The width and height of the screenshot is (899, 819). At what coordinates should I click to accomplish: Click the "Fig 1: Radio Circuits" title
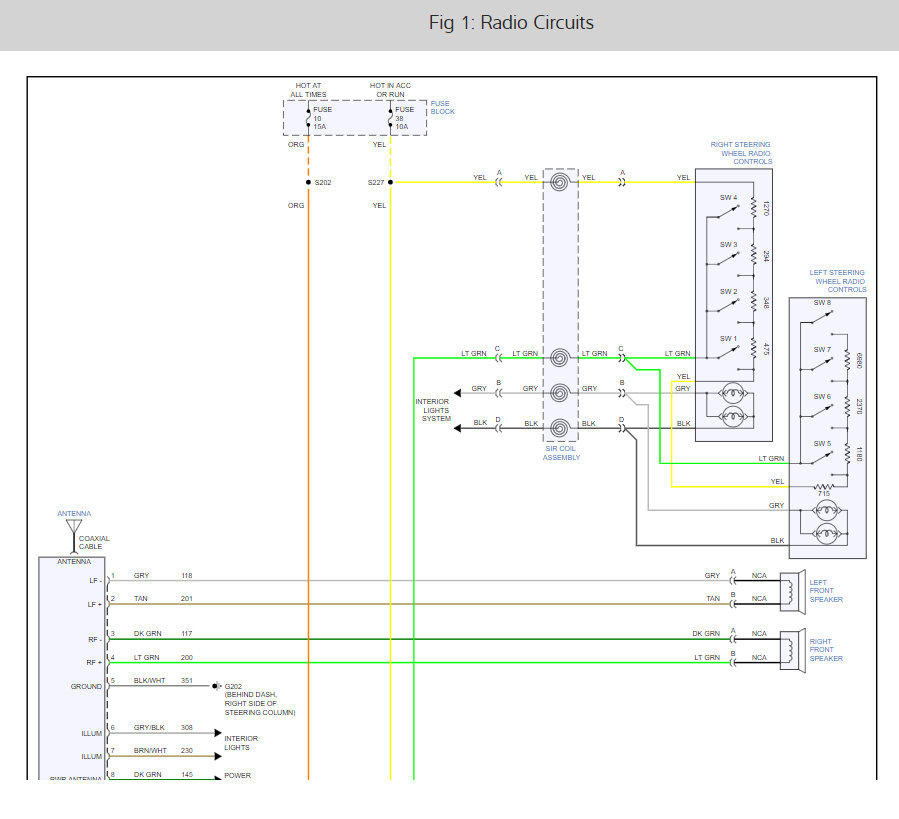(511, 23)
